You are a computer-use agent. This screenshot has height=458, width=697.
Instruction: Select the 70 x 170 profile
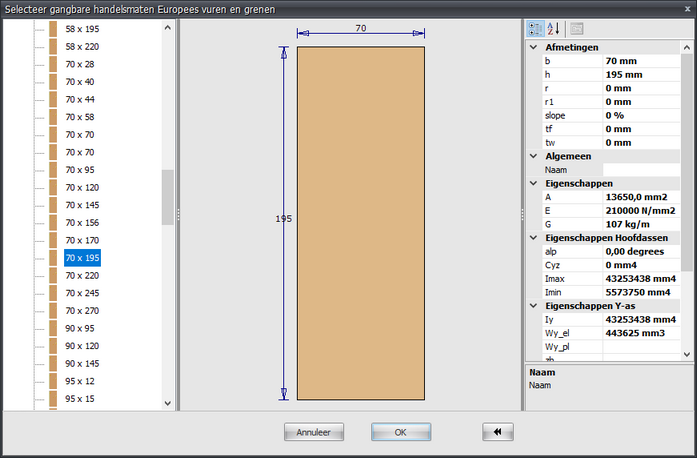[x=82, y=241]
